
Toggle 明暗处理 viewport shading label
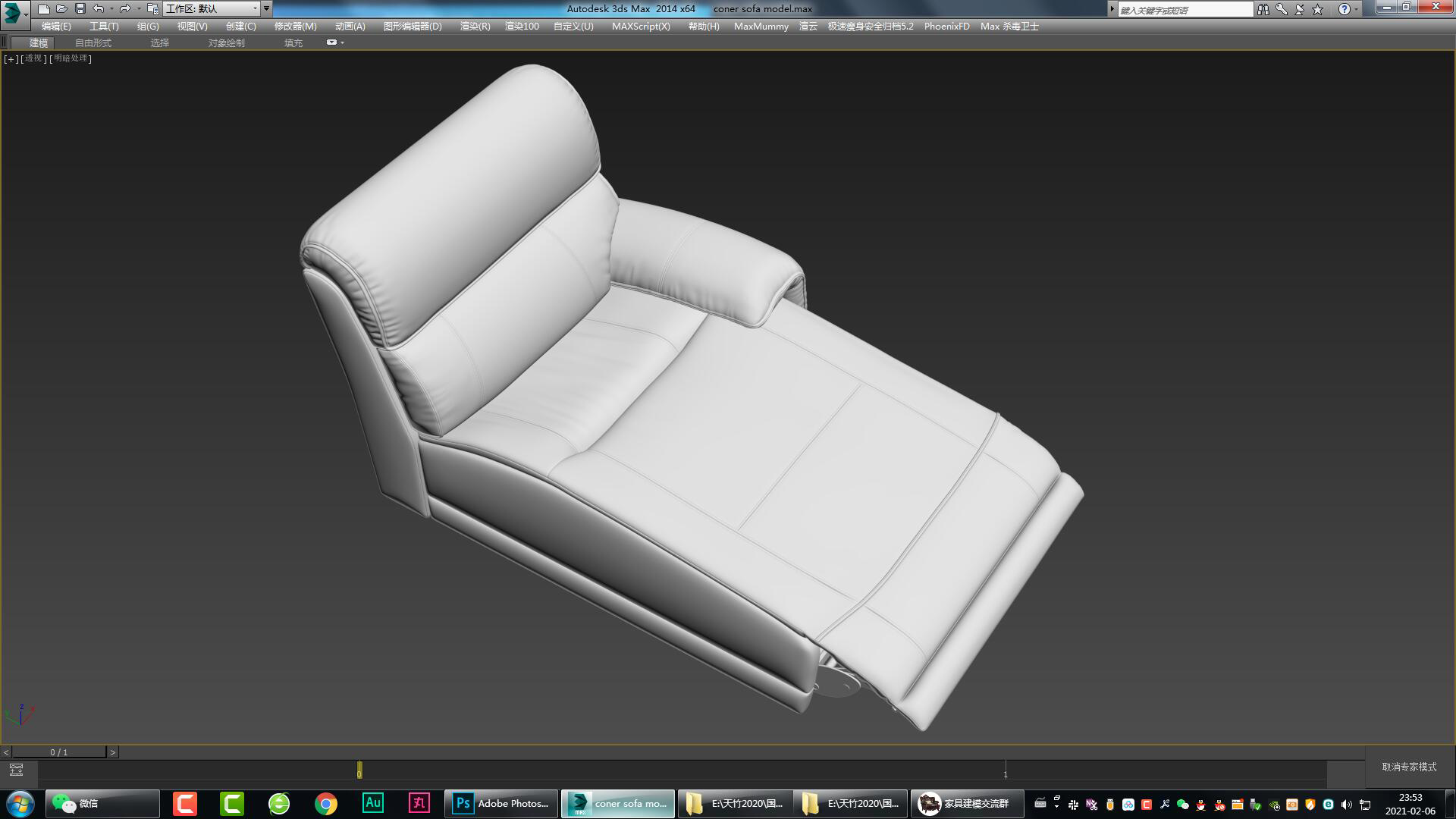point(70,58)
